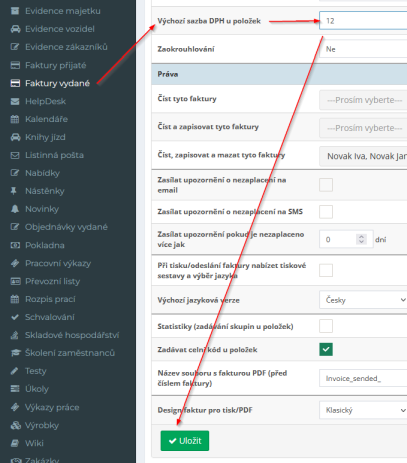Increase the unpaid days stepper value
407x463 pixels.
361,236
